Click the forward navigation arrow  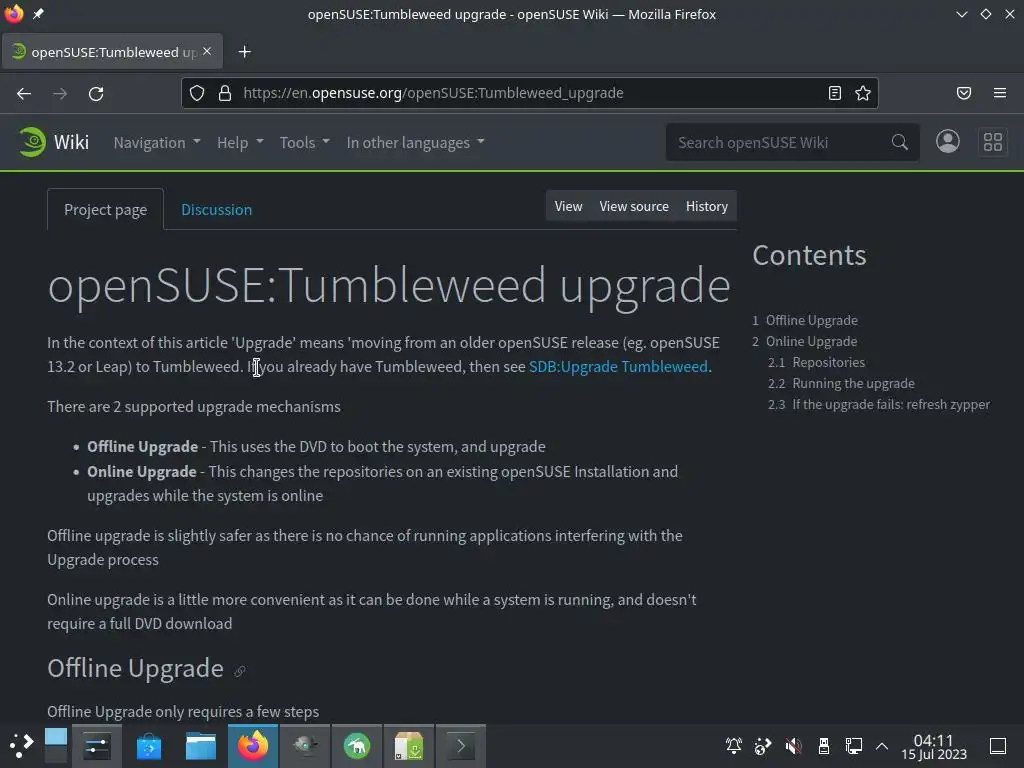60,93
